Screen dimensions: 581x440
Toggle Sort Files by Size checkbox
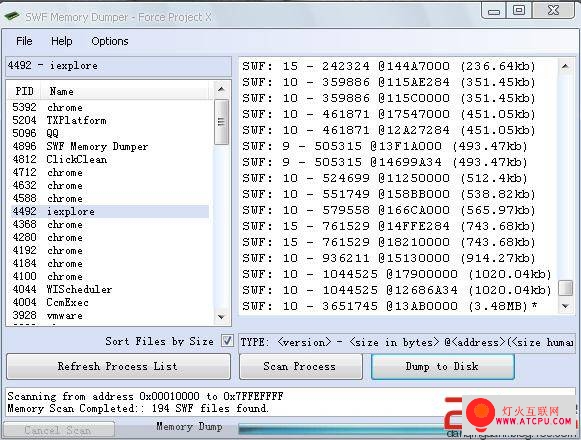point(227,340)
